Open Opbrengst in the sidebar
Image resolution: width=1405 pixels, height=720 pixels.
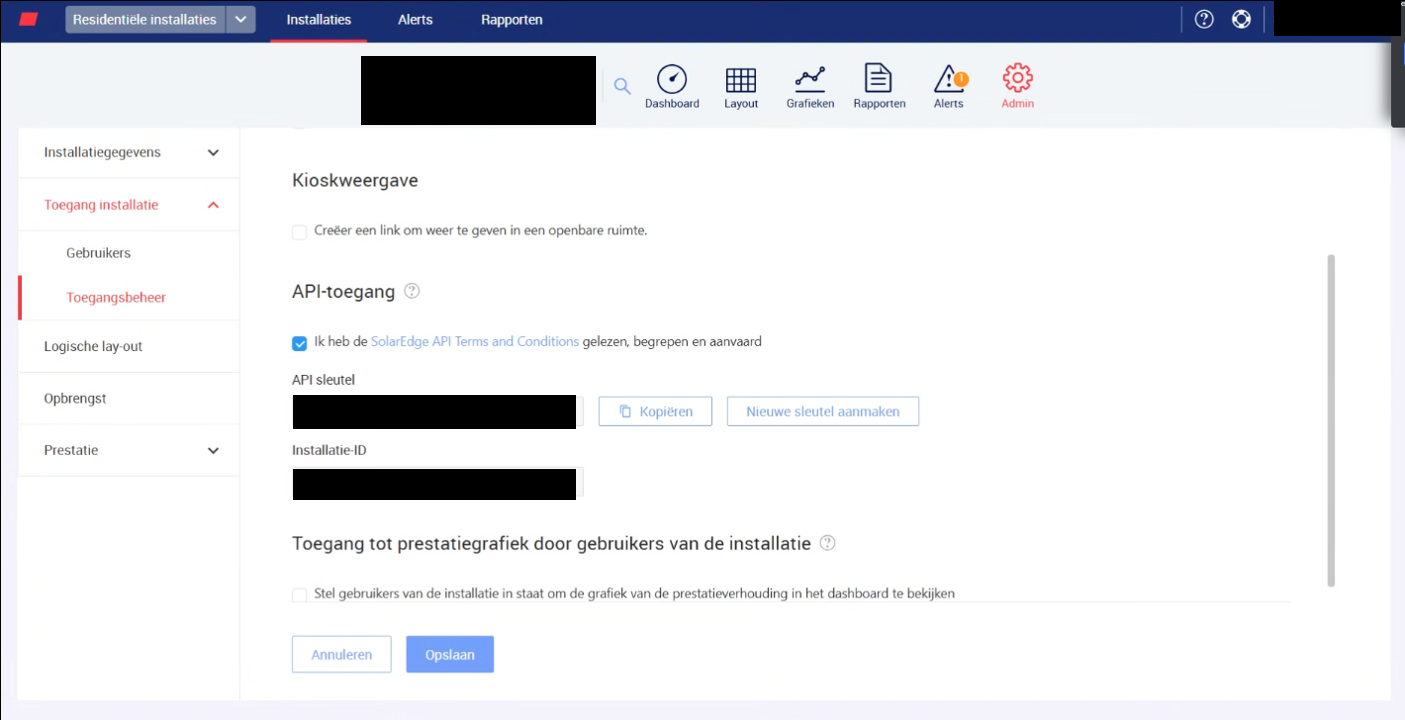[x=75, y=398]
